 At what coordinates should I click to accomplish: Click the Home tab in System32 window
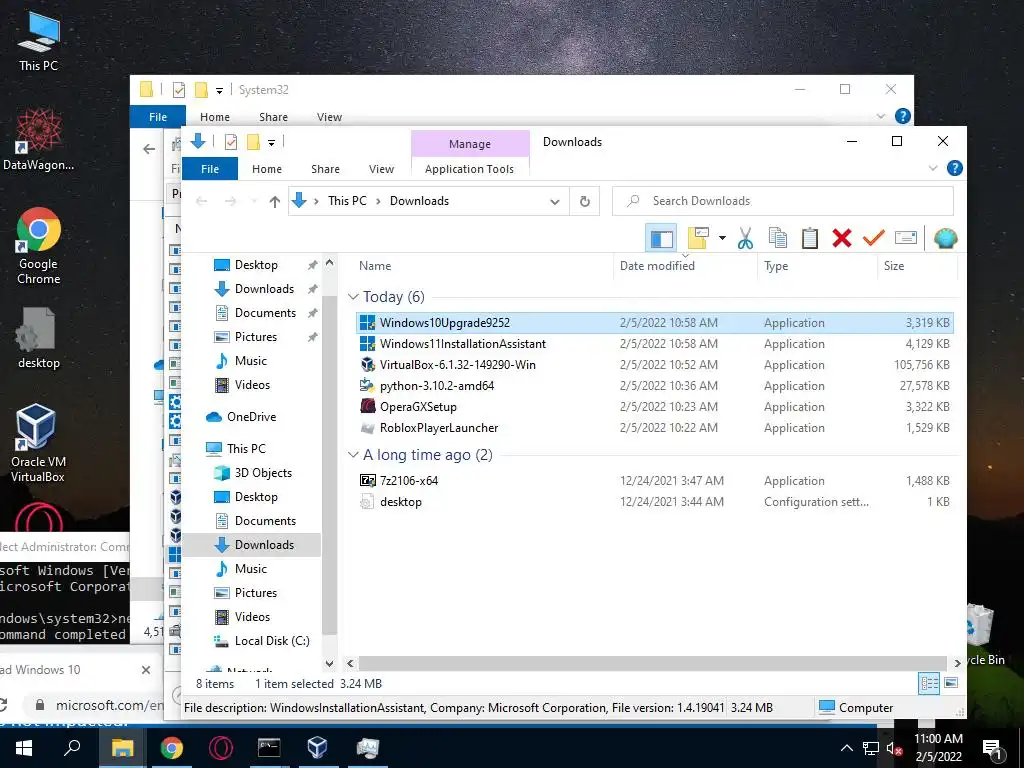point(214,117)
